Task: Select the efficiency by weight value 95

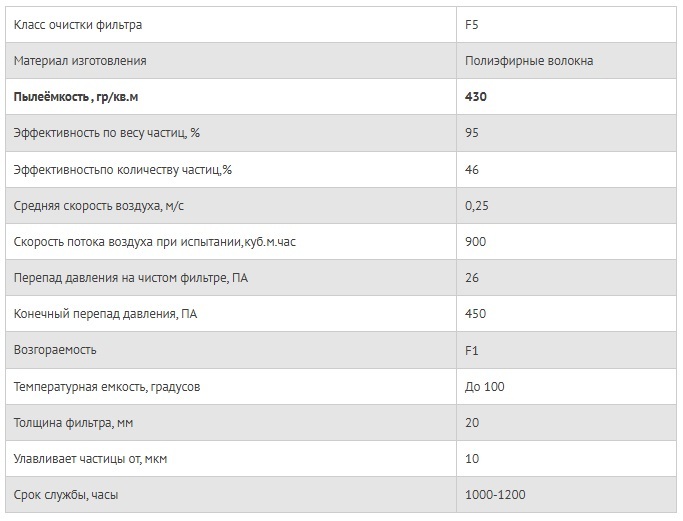Action: click(472, 133)
